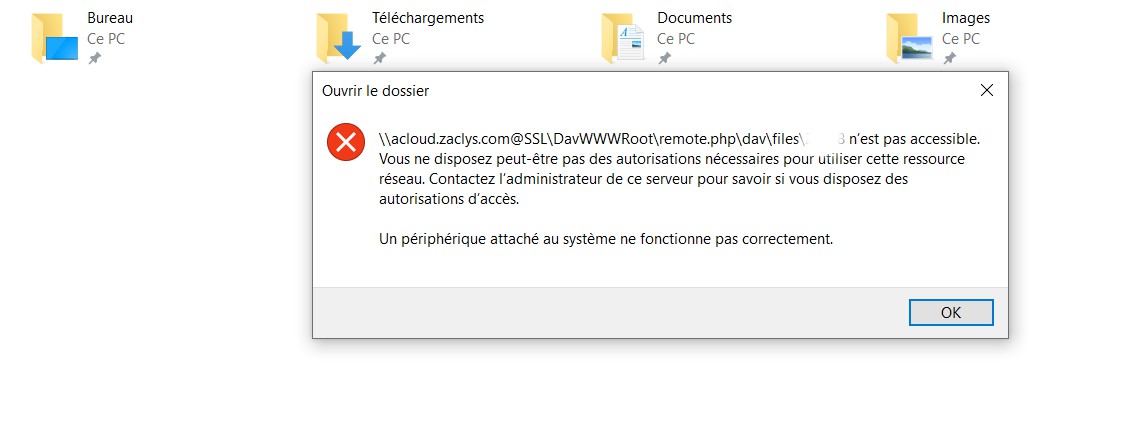Select the Téléchargements folder name label

click(x=428, y=18)
